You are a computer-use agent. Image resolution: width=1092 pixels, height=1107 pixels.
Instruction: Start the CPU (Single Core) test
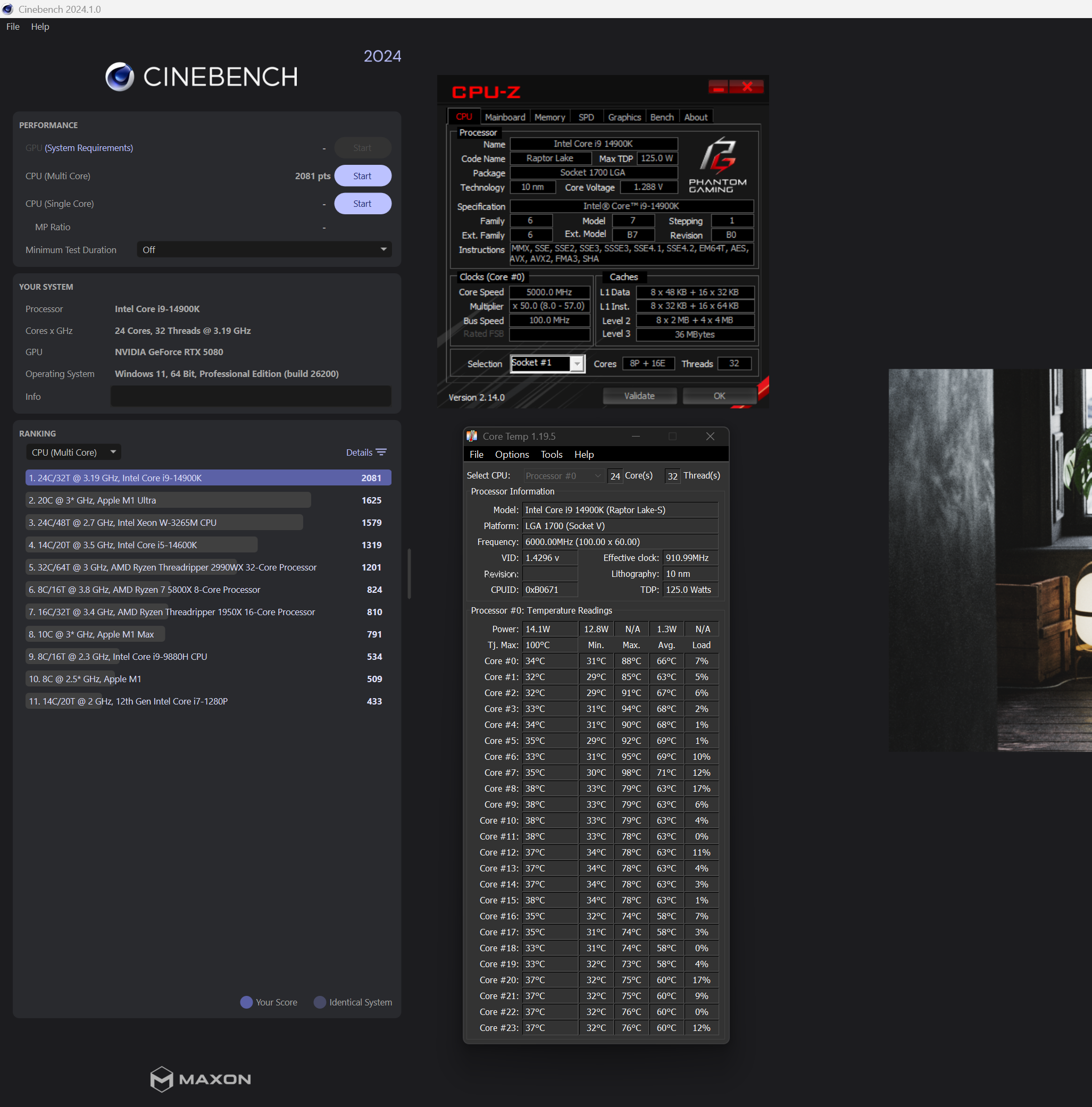pyautogui.click(x=362, y=204)
